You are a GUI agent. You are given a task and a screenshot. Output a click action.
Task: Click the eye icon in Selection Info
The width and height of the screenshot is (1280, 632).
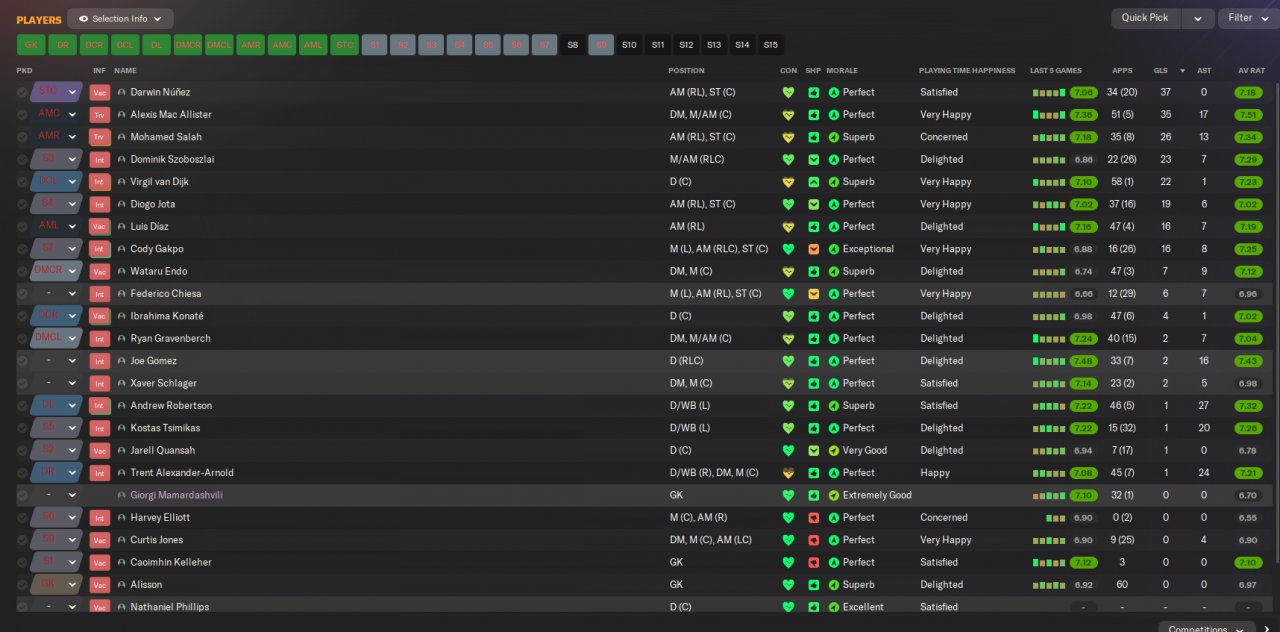[x=83, y=19]
